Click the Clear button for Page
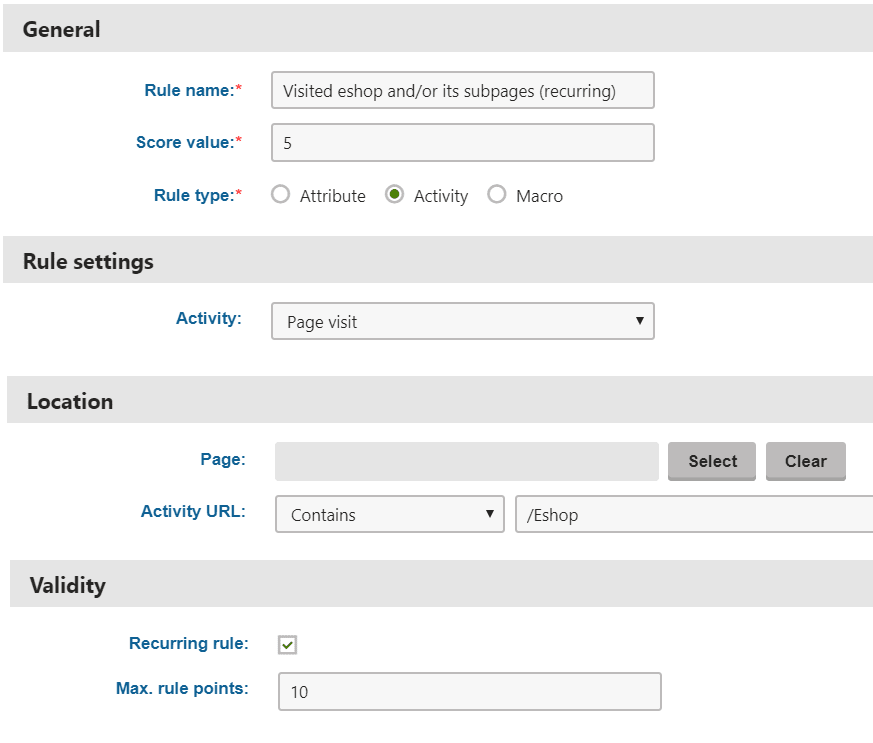 pyautogui.click(x=806, y=461)
